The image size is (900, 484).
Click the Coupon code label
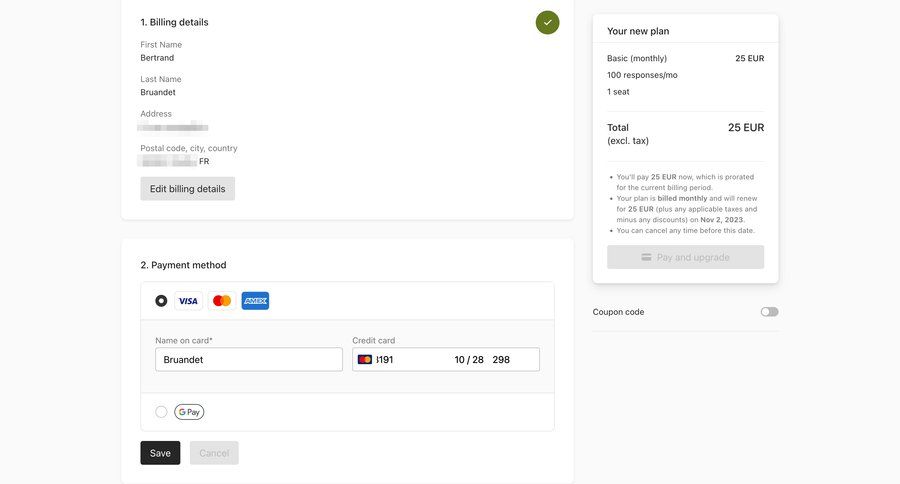pyautogui.click(x=618, y=312)
